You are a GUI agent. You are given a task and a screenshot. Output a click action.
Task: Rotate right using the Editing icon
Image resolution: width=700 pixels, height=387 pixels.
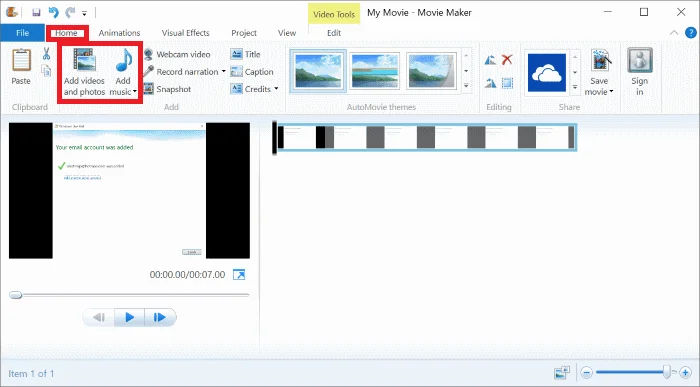click(x=490, y=83)
